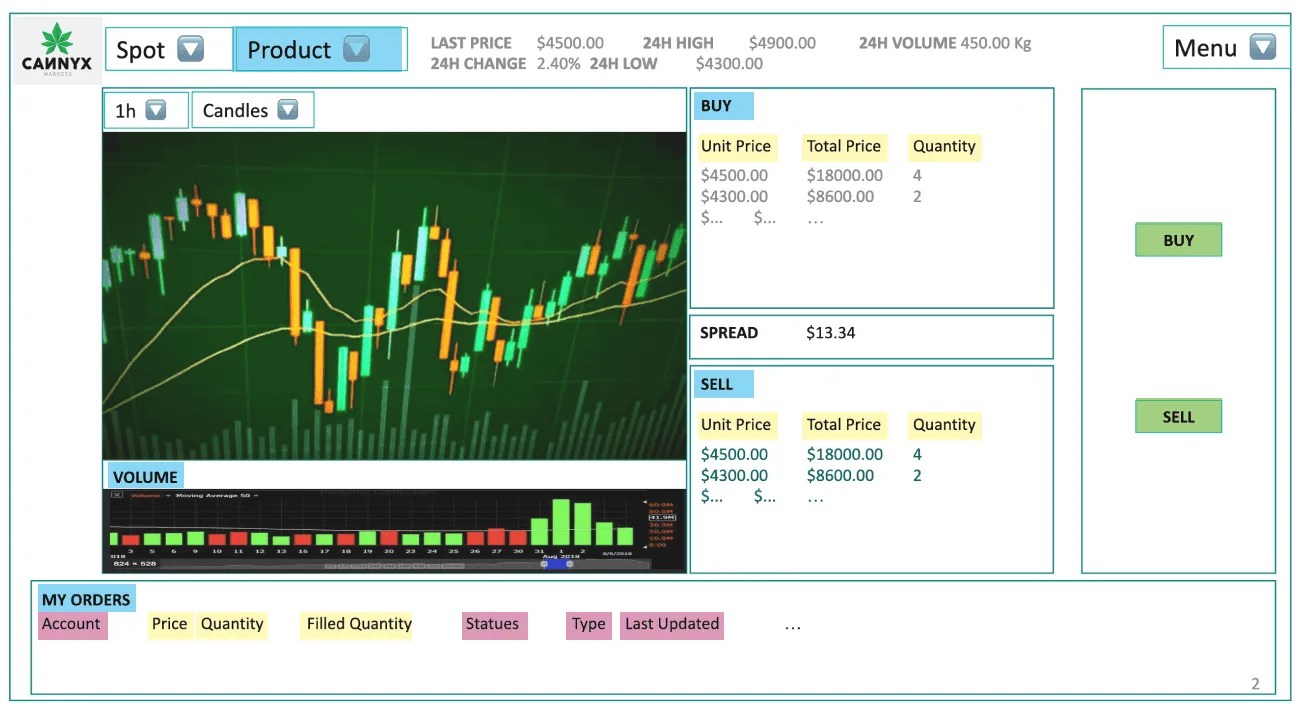Click the green SELL button

[1178, 416]
